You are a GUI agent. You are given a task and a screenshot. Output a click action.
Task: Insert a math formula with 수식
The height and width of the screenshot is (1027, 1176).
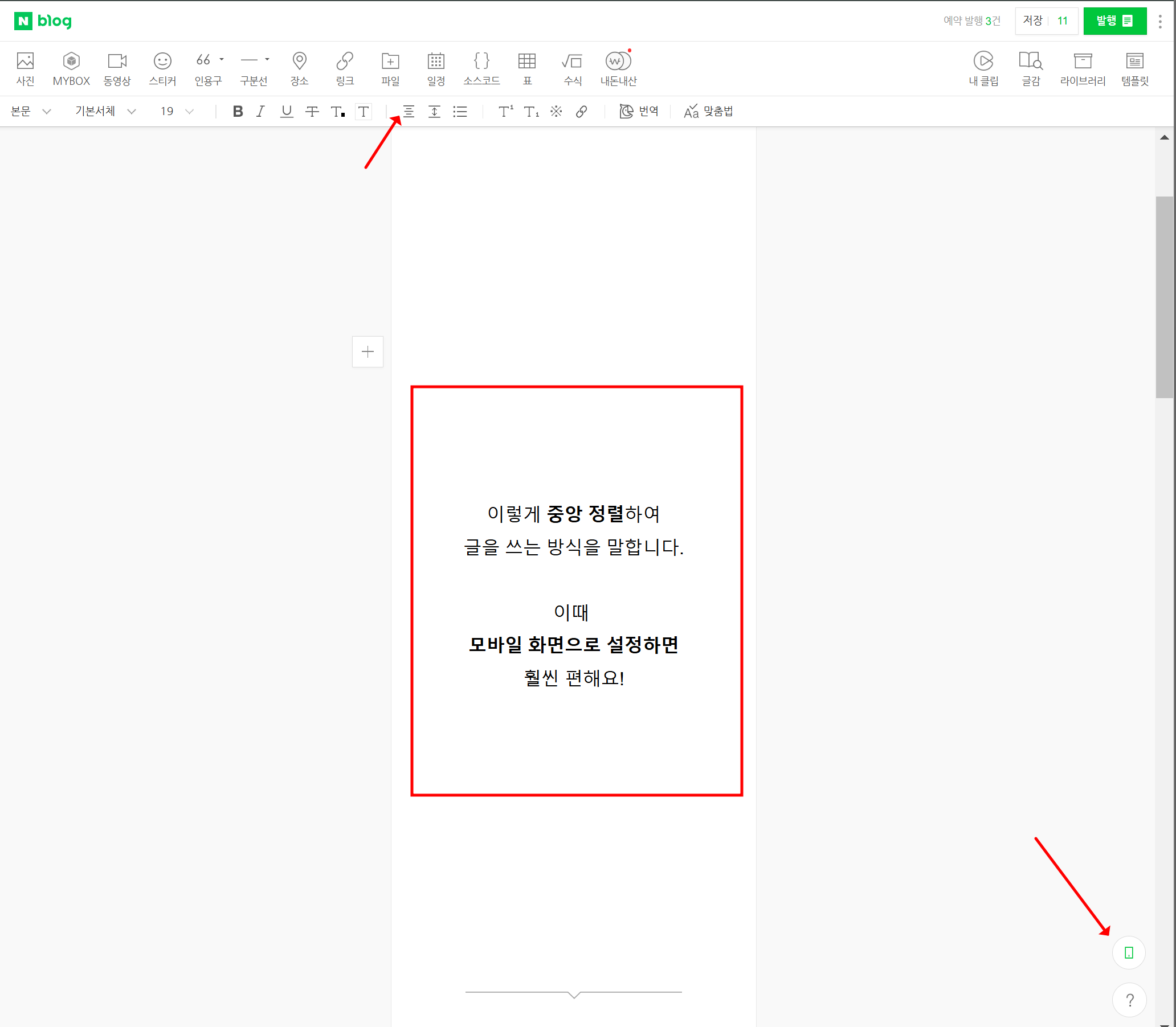571,68
